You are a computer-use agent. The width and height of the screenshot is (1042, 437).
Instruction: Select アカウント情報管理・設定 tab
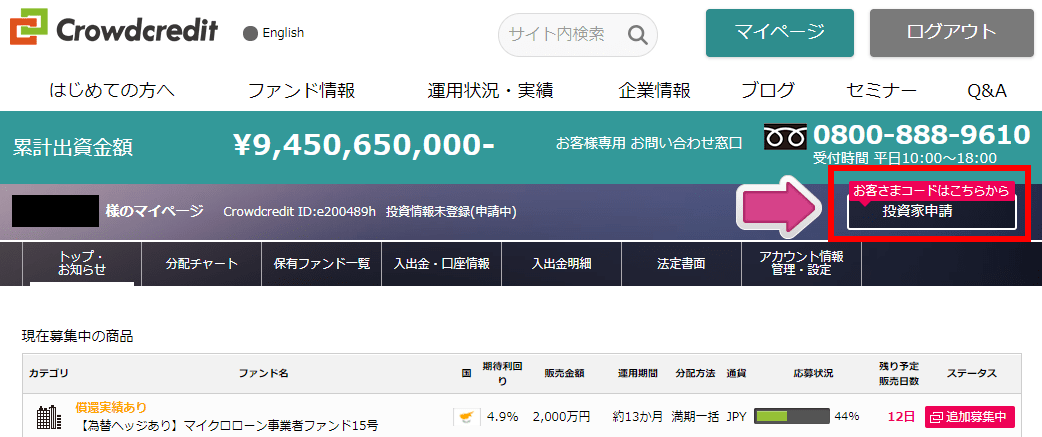click(801, 264)
